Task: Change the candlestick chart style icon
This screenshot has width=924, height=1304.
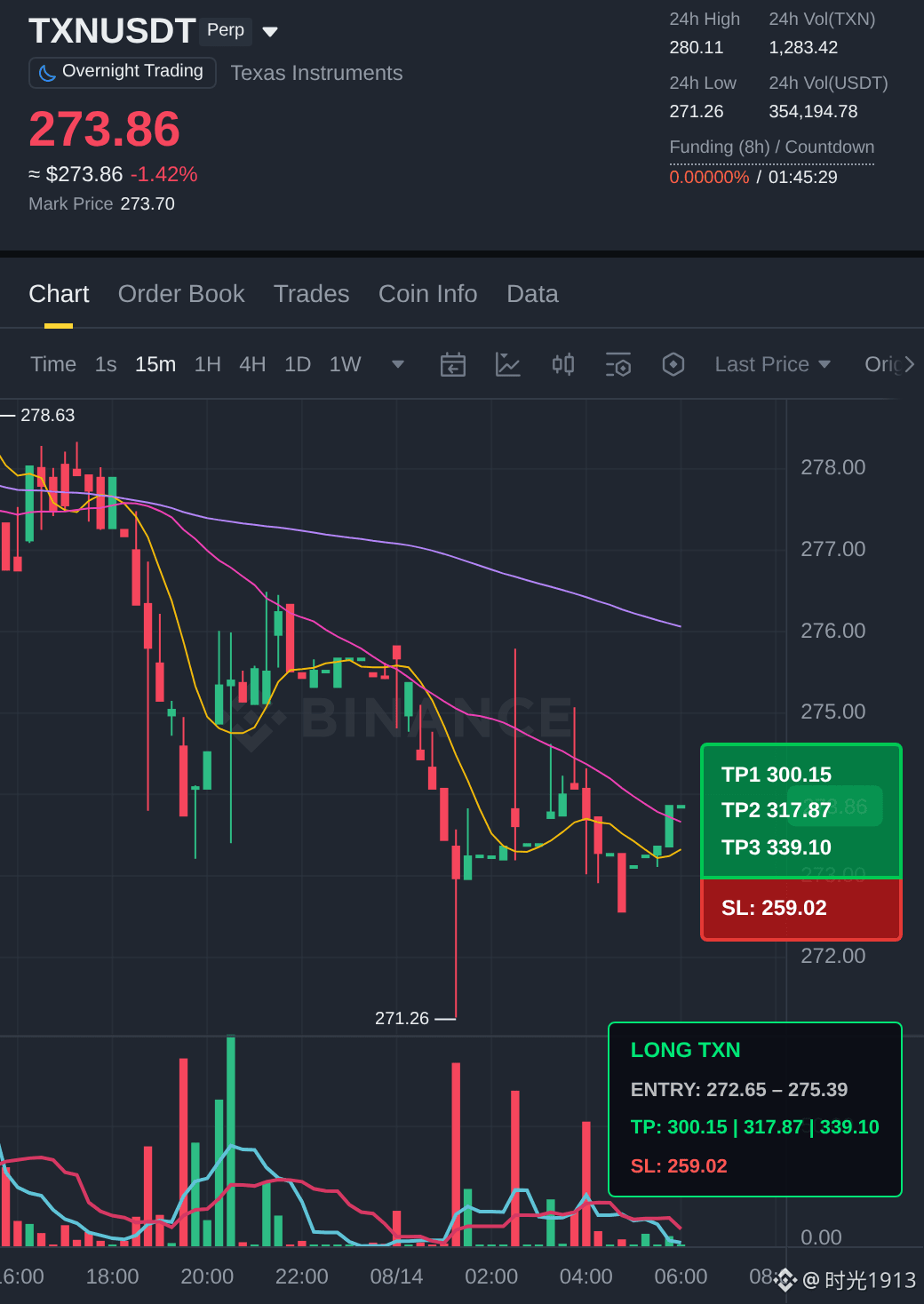Action: [x=563, y=364]
